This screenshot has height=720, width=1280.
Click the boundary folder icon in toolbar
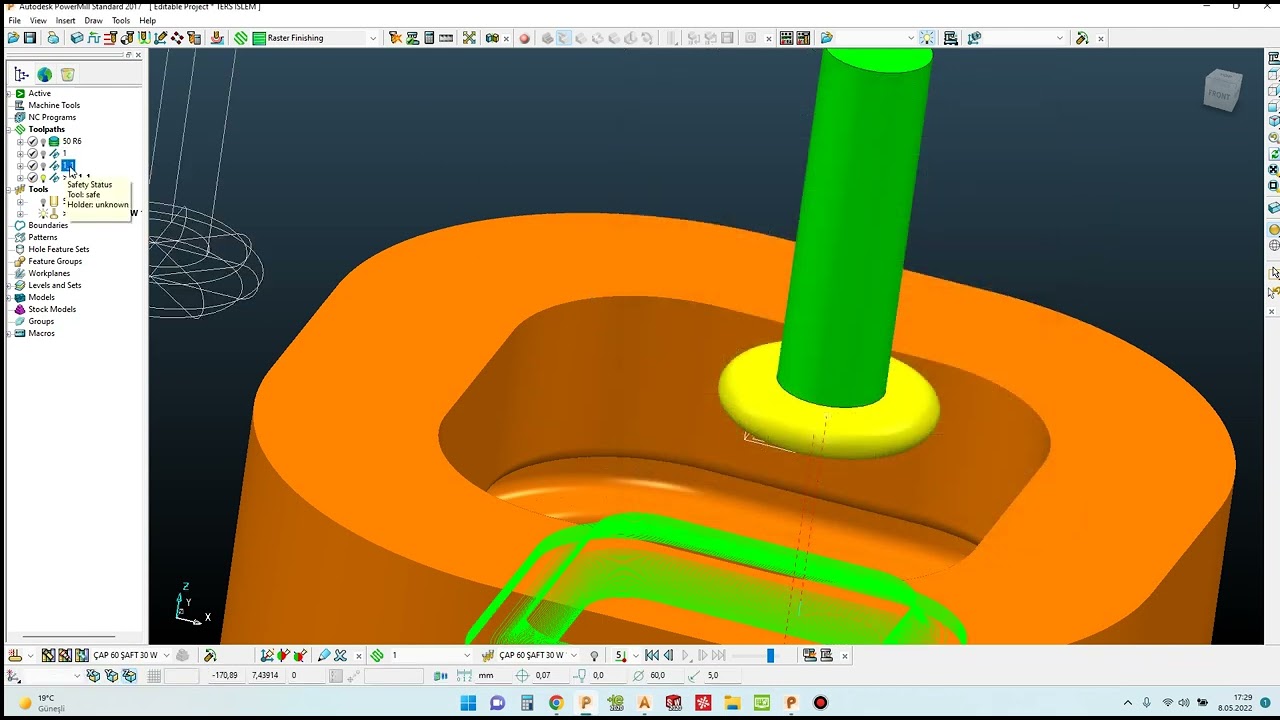[x=827, y=38]
